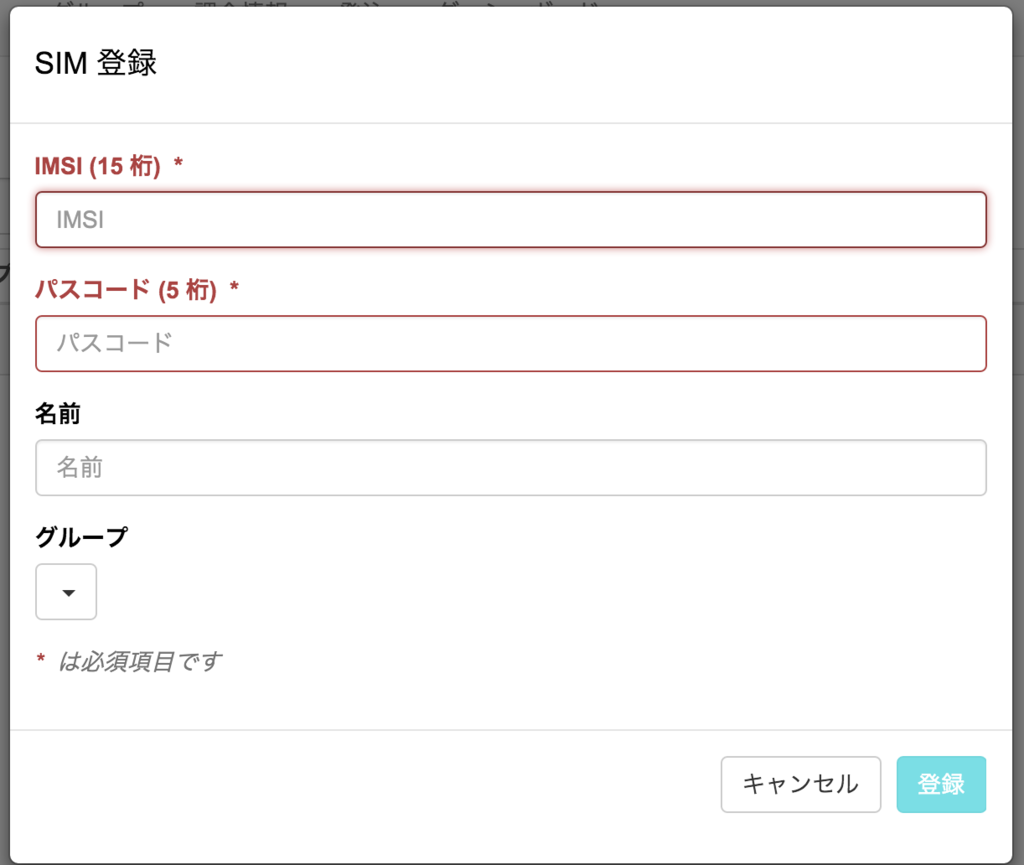
Task: Open the グループ dropdown
Action: [66, 592]
